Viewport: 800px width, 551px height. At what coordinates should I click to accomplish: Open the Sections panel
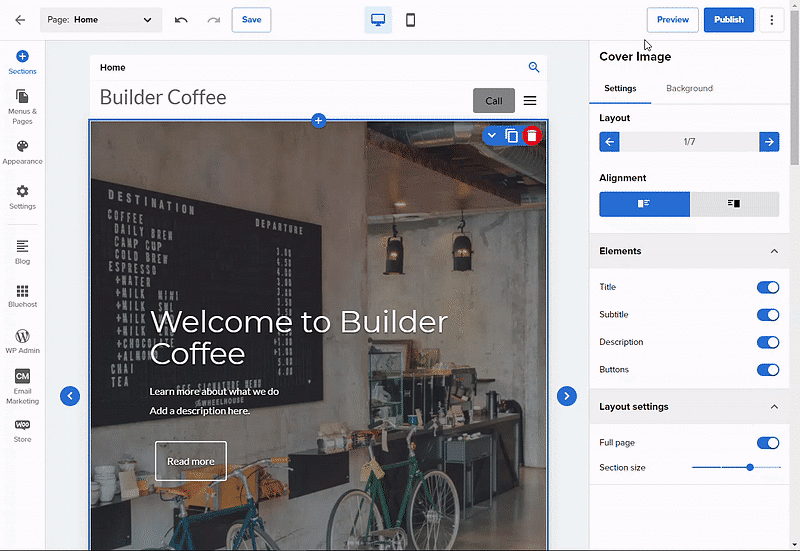pos(22,63)
